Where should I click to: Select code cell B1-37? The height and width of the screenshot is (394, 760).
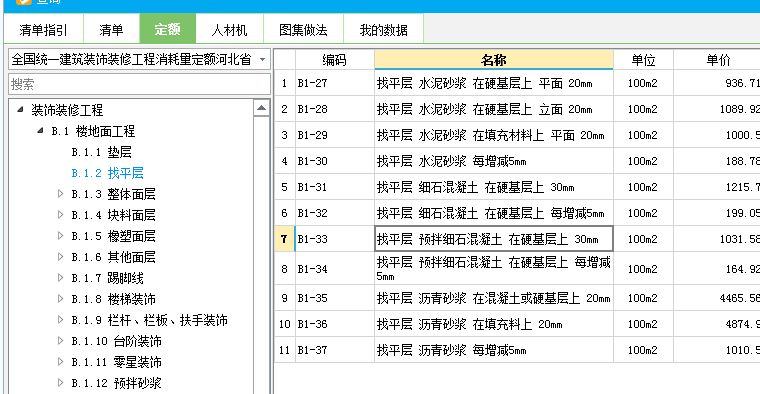(334, 350)
